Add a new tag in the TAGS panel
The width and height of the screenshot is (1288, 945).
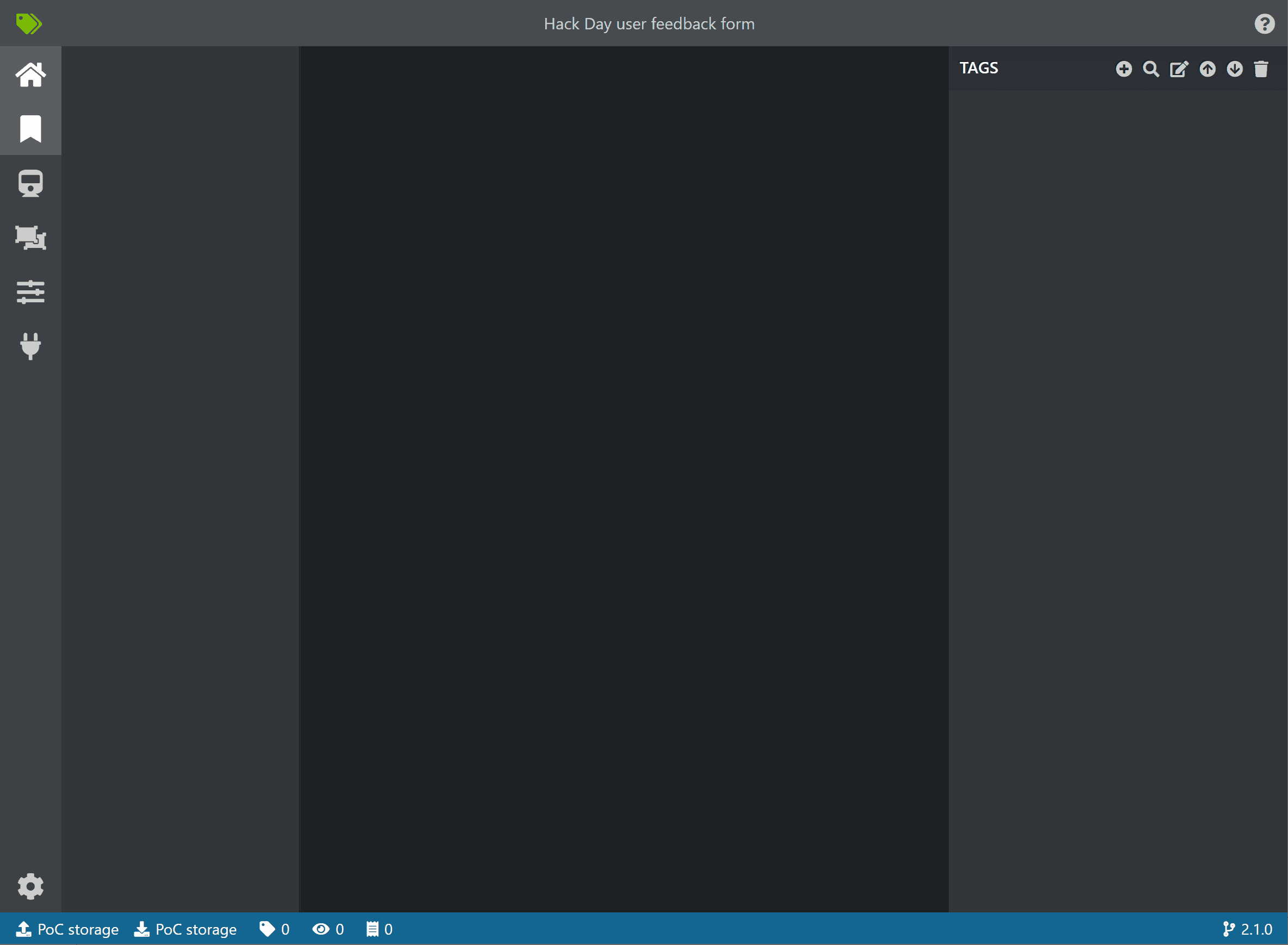click(x=1124, y=69)
